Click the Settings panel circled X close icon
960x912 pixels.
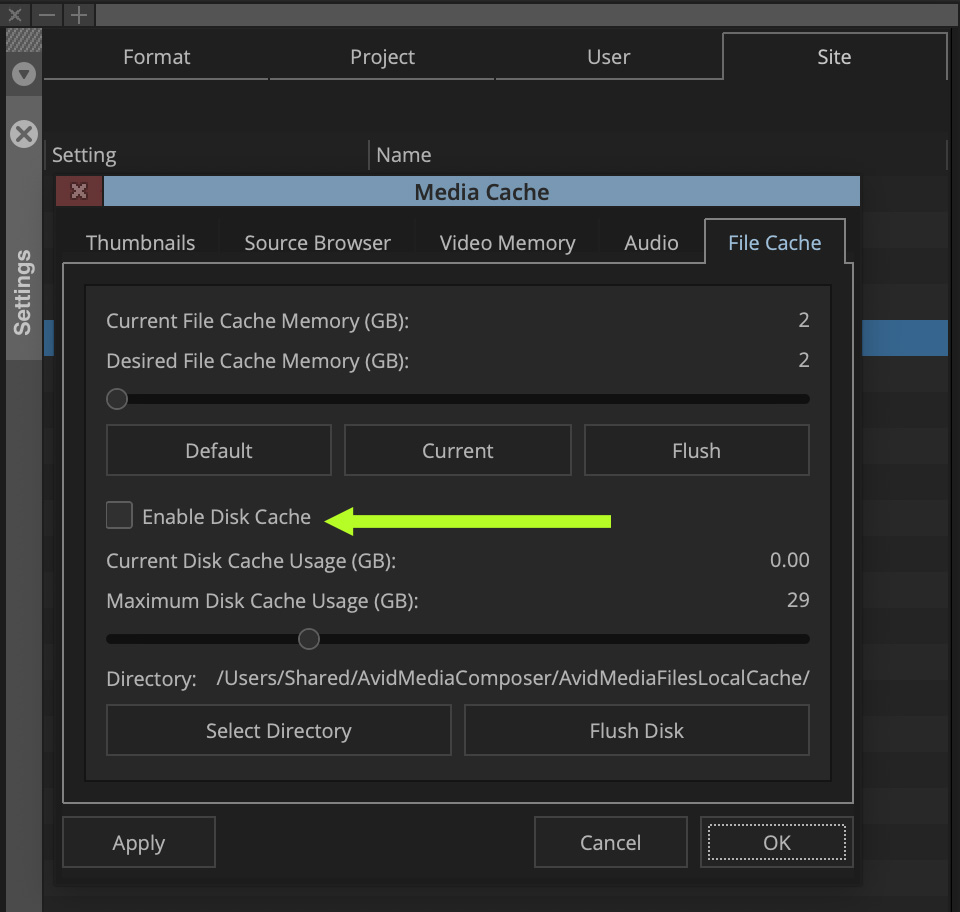[24, 134]
